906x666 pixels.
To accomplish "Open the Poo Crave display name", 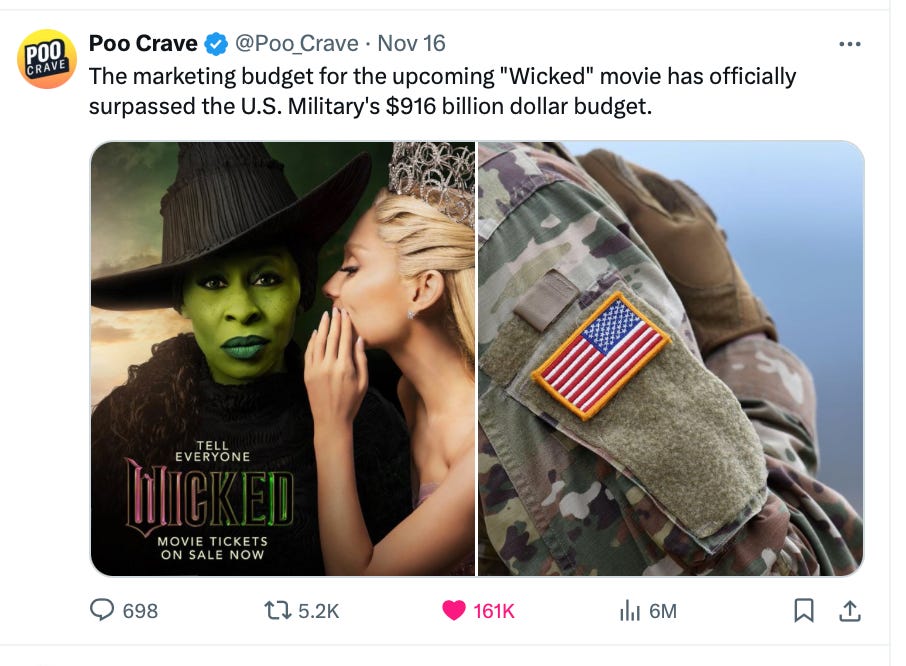I will coord(143,43).
